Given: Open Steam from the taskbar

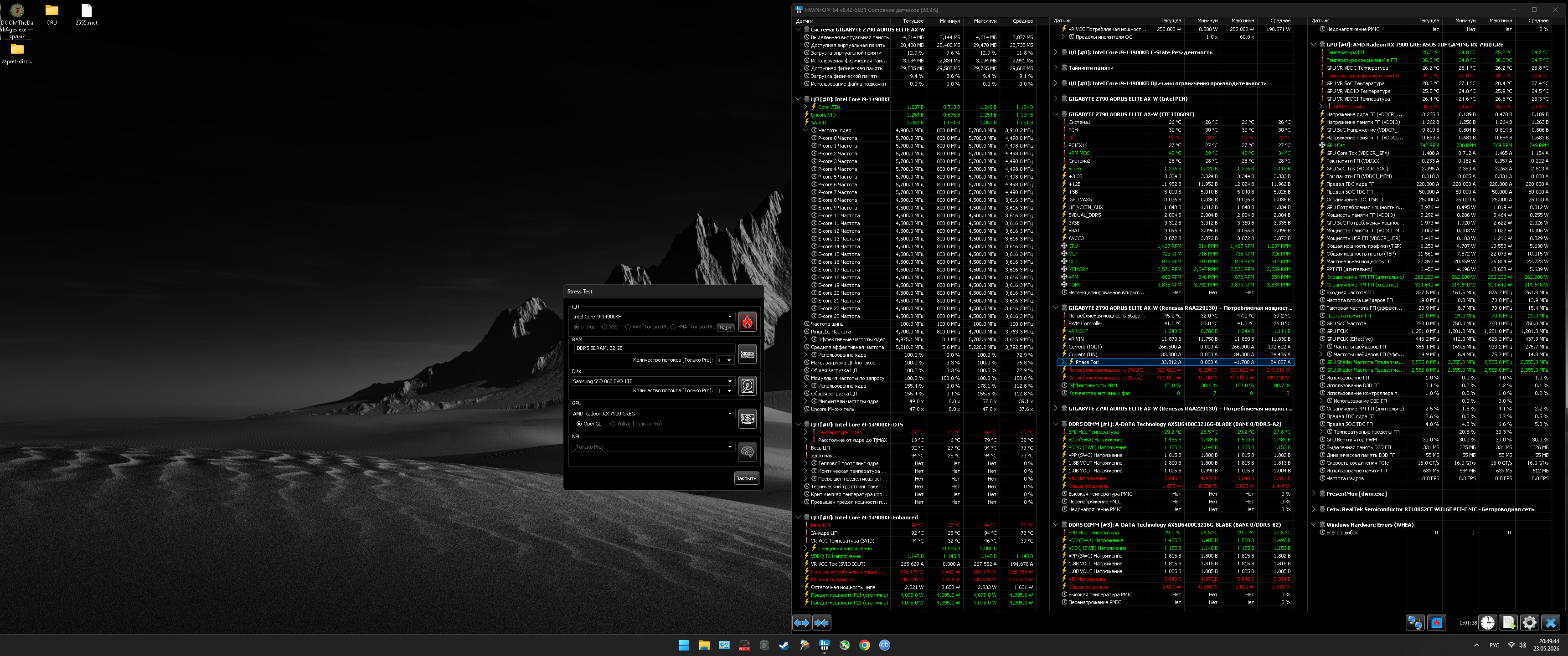Looking at the screenshot, I should point(784,645).
